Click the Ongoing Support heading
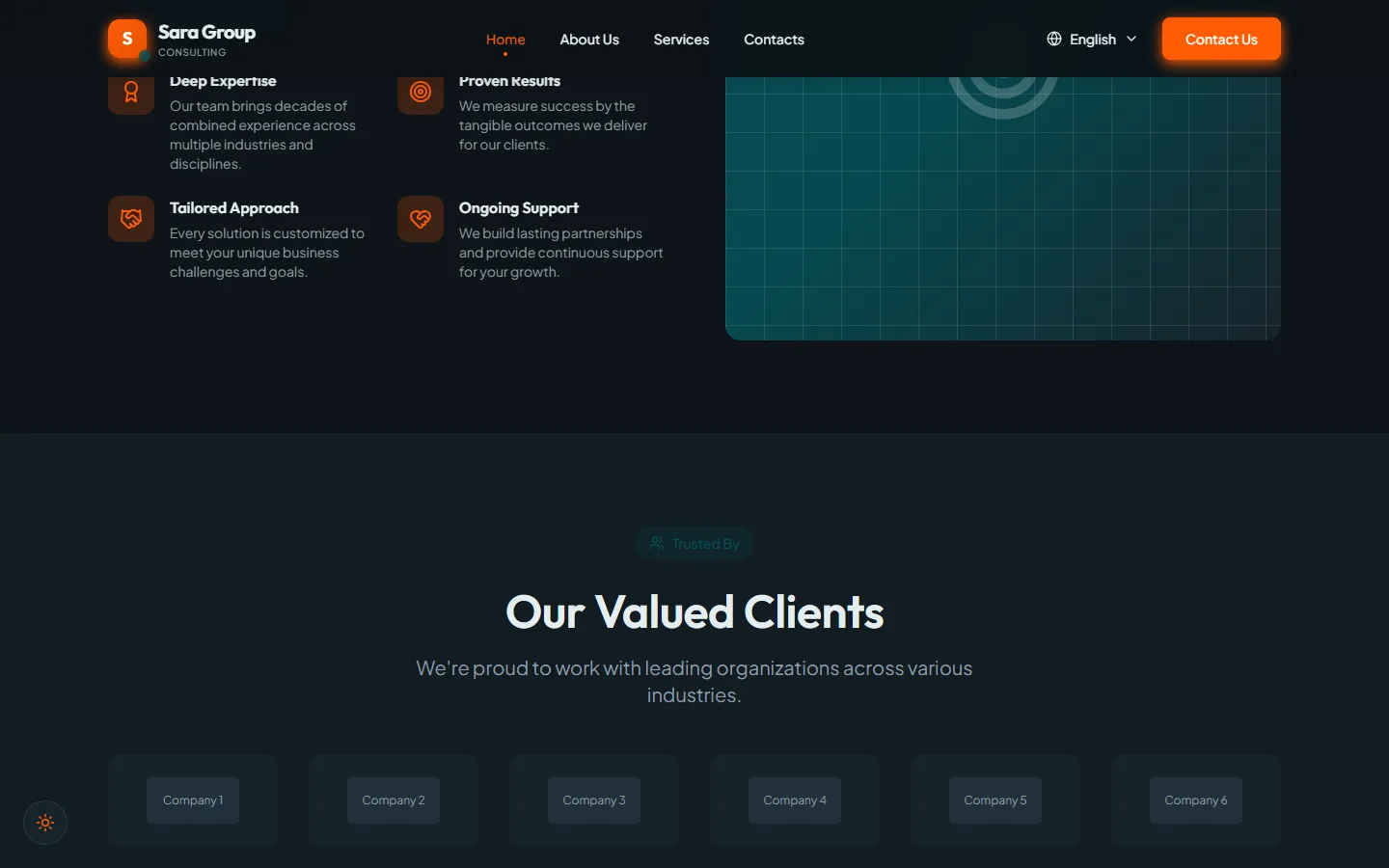The height and width of the screenshot is (868, 1389). tap(519, 208)
